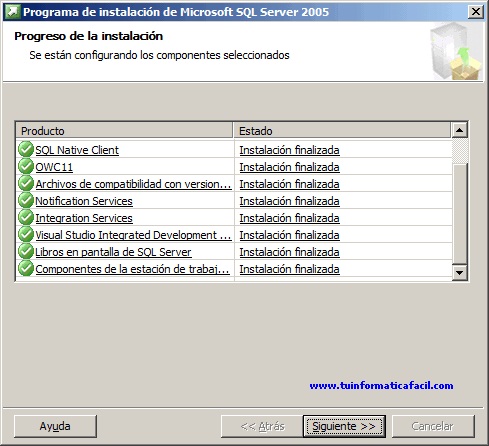
Task: Click the scroll down arrow of the product list
Action: pos(459,273)
